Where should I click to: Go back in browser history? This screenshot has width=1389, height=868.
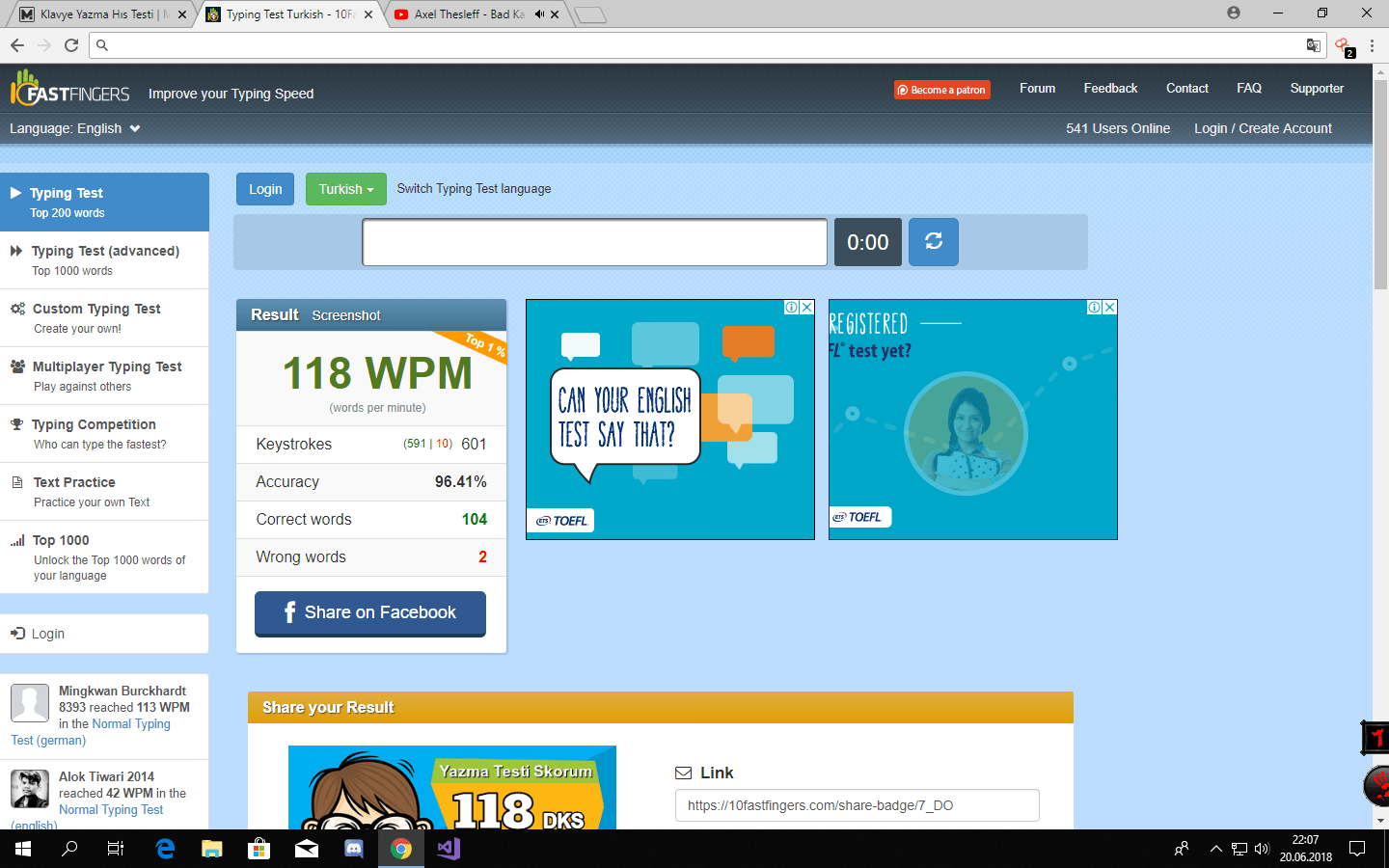click(x=17, y=45)
